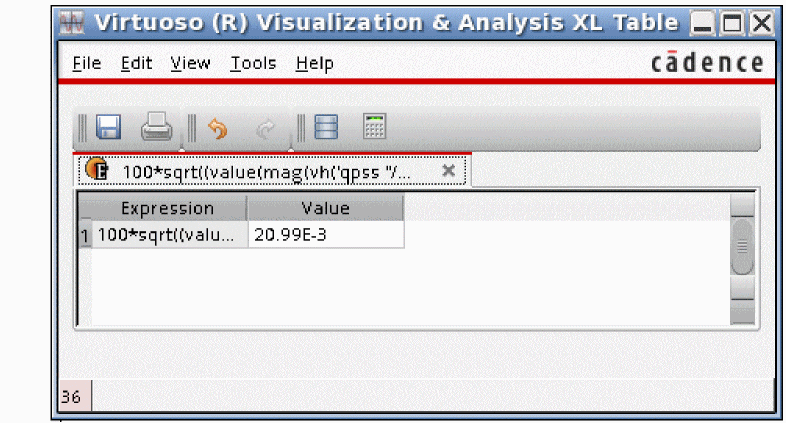Select row number 1 header
Screen dimensions: 786x423
pos(85,235)
